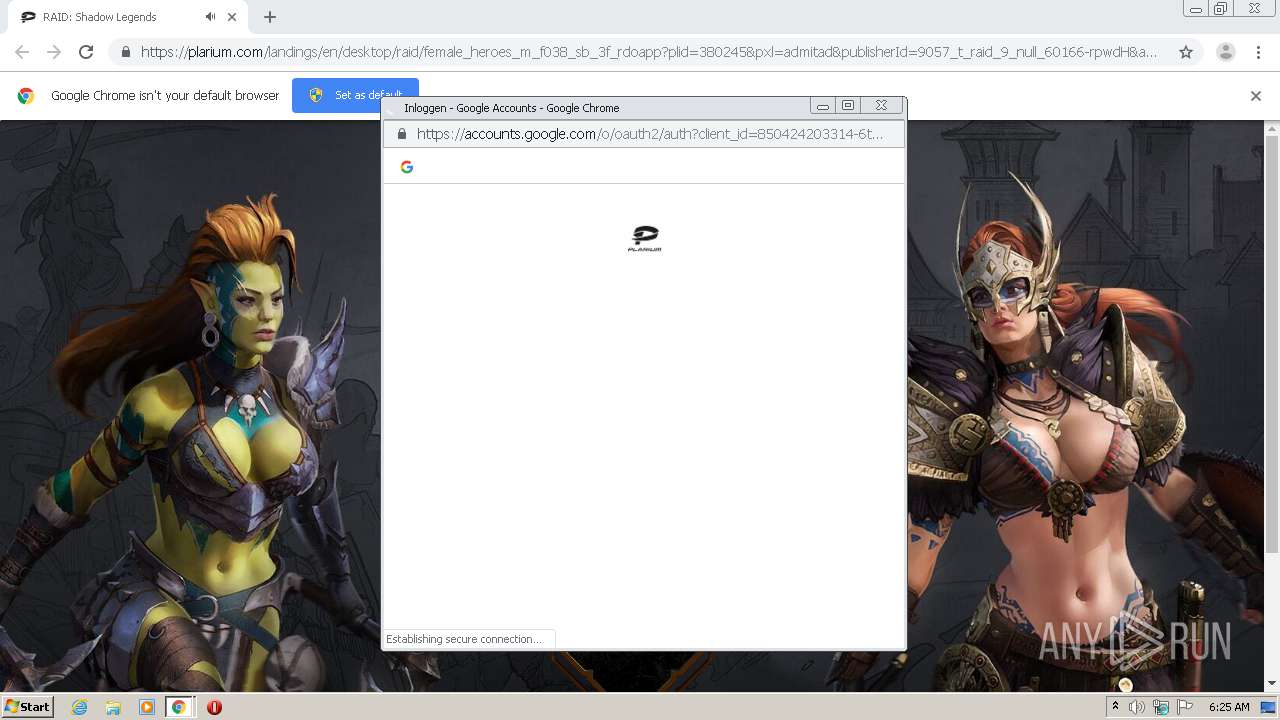The height and width of the screenshot is (720, 1280).
Task: Open Windows Explorer folder from the taskbar
Action: [113, 707]
